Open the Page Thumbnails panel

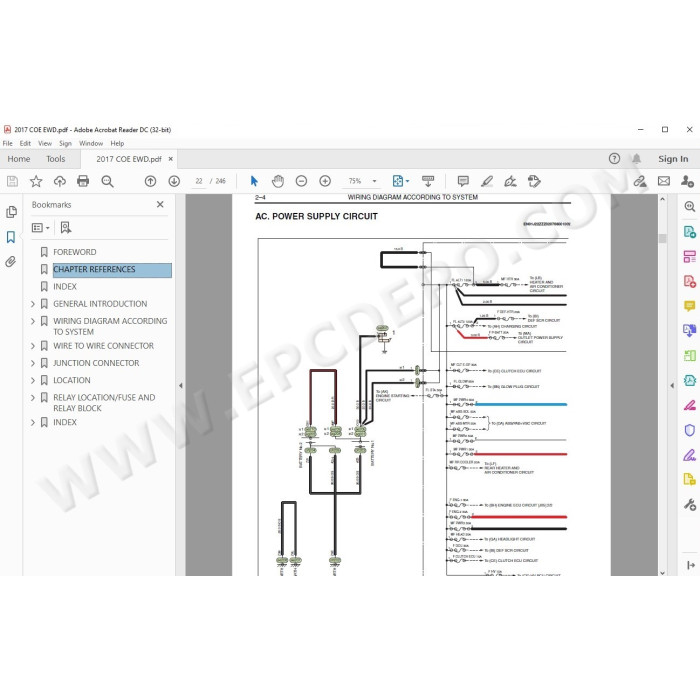tap(11, 212)
